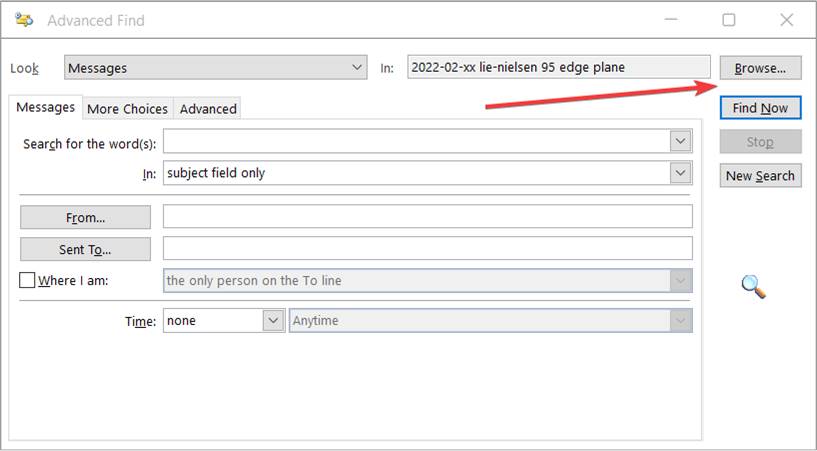Image resolution: width=817 pixels, height=451 pixels.
Task: Select the Messages tab
Action: tap(45, 108)
